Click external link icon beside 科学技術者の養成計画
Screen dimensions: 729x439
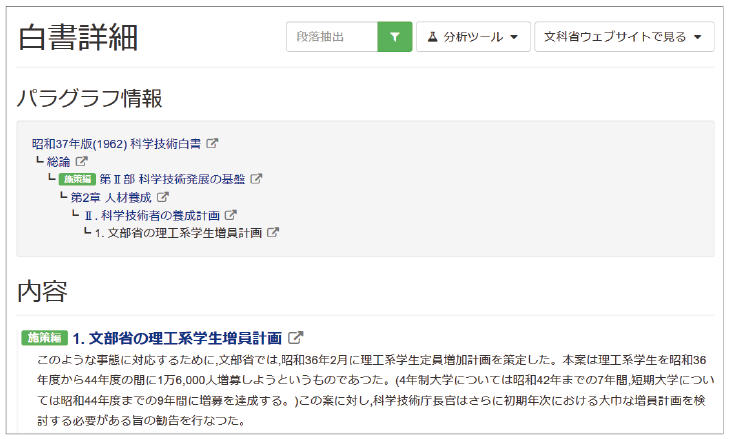pyautogui.click(x=231, y=215)
